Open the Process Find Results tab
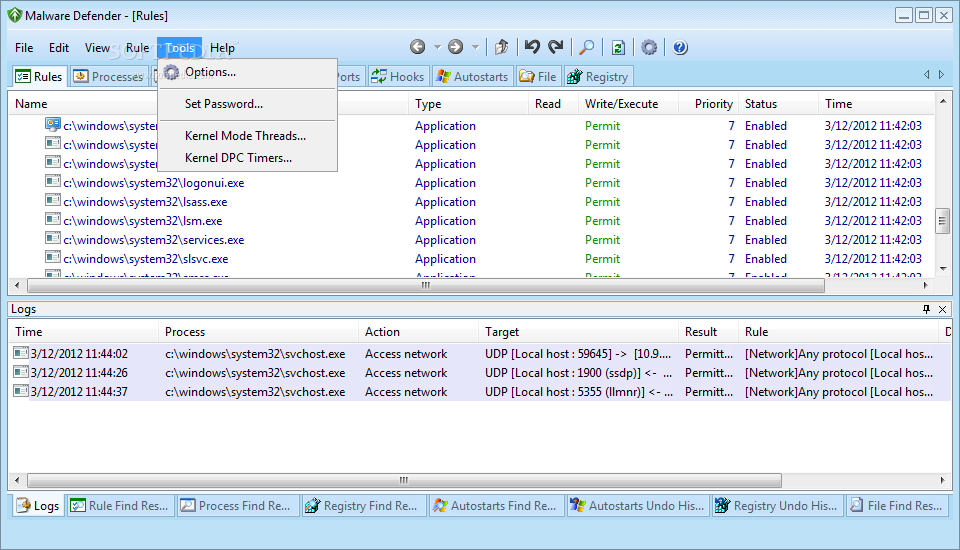 tap(238, 506)
